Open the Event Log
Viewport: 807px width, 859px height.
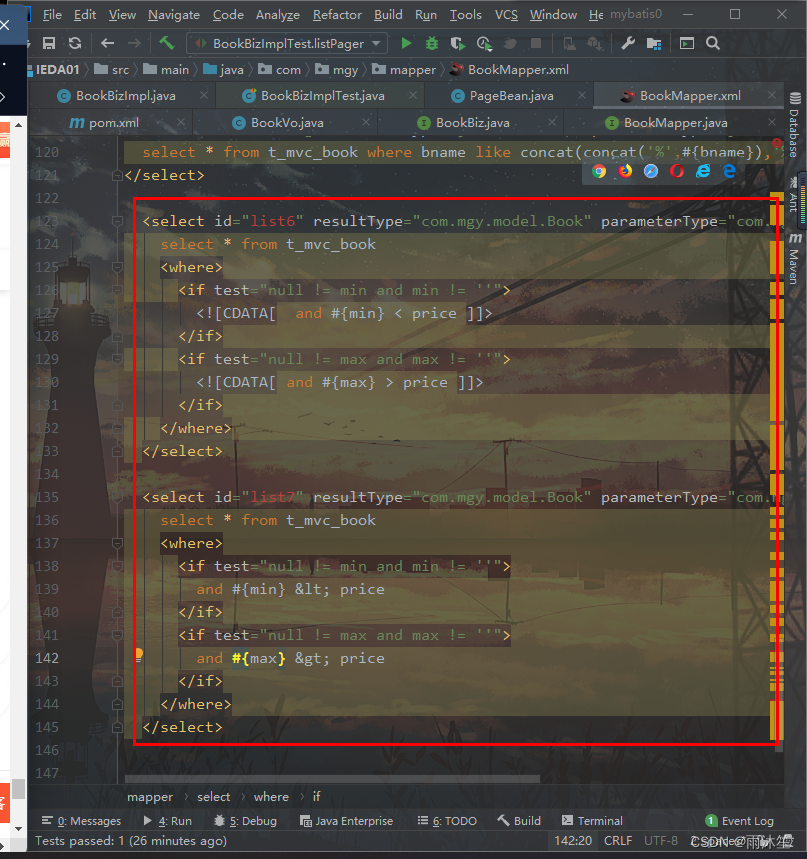point(740,821)
